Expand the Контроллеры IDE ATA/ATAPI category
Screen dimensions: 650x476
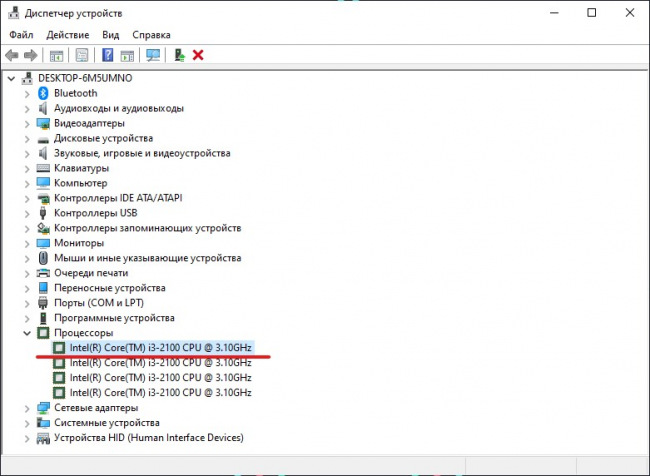[x=27, y=198]
